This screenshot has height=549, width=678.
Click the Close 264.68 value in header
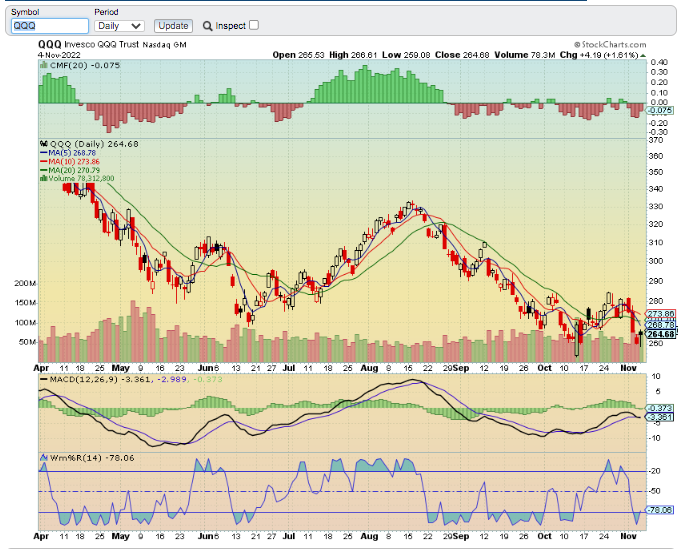(x=462, y=55)
